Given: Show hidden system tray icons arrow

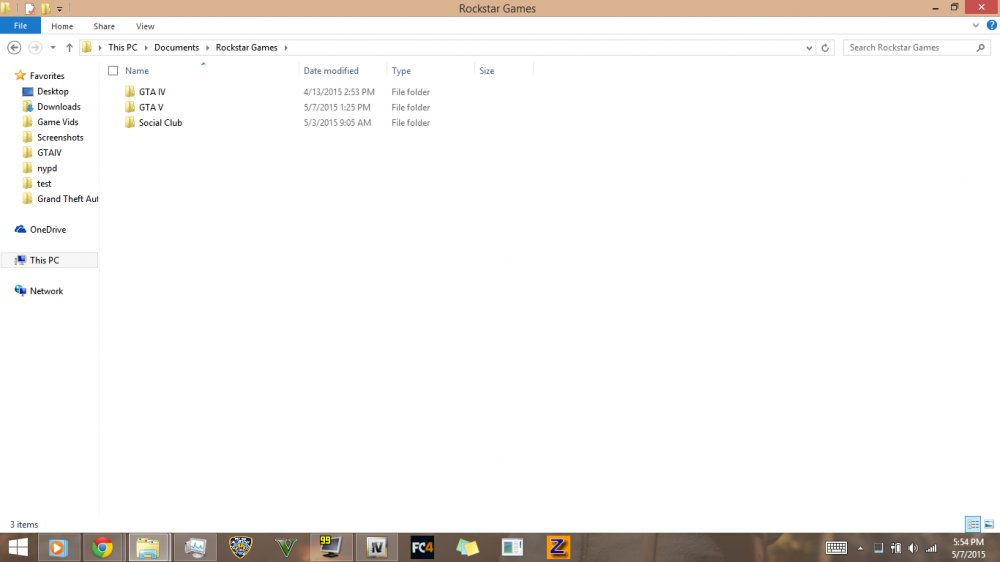Looking at the screenshot, I should pos(860,548).
